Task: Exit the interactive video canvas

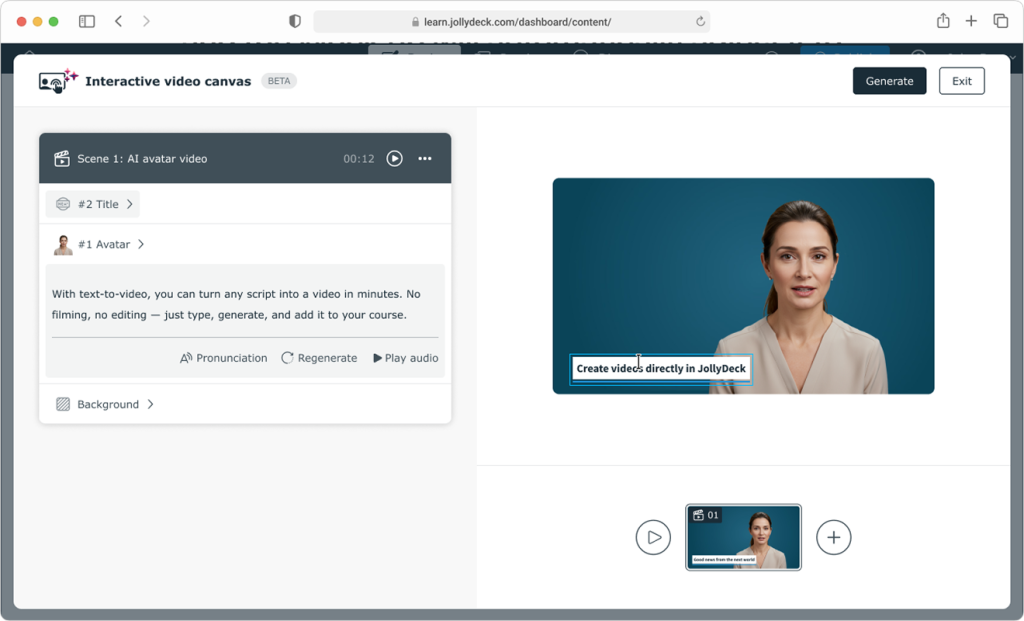Action: click(x=961, y=81)
